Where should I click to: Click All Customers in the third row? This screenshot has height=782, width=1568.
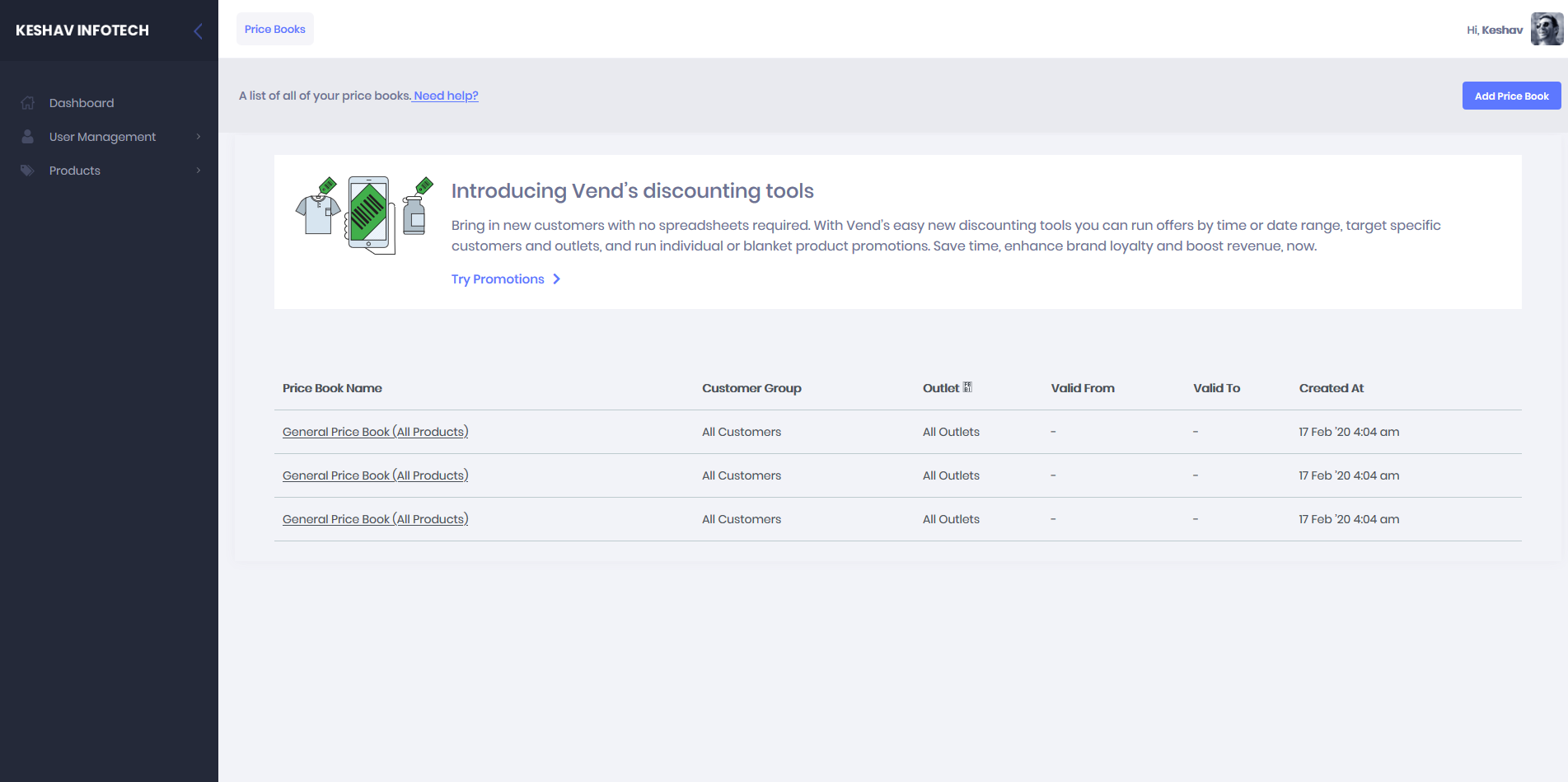[742, 519]
